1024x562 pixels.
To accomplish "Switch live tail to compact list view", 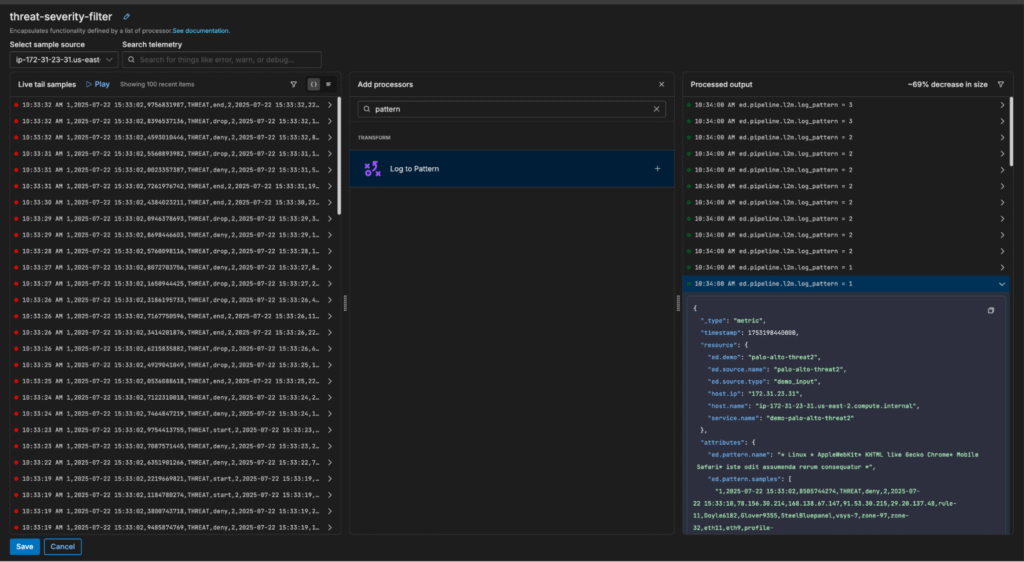I will point(328,85).
